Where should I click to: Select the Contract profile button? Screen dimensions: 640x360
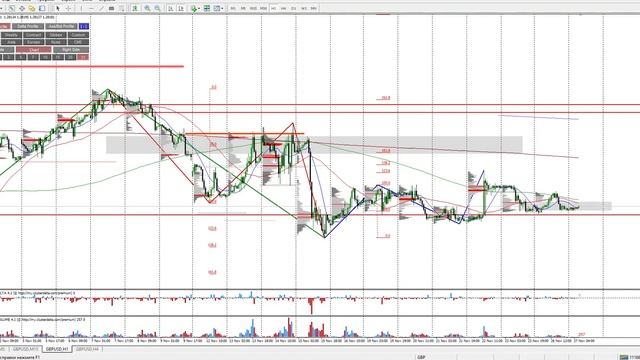pyautogui.click(x=33, y=35)
